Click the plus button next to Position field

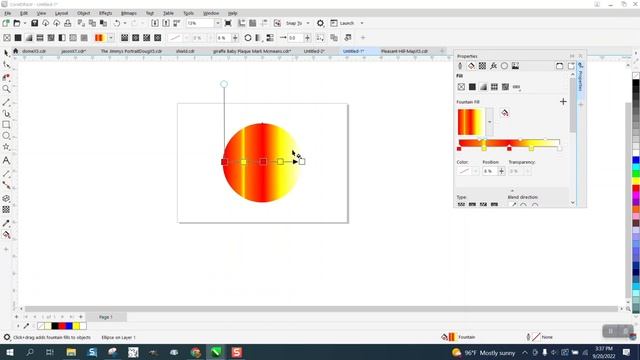501,171
